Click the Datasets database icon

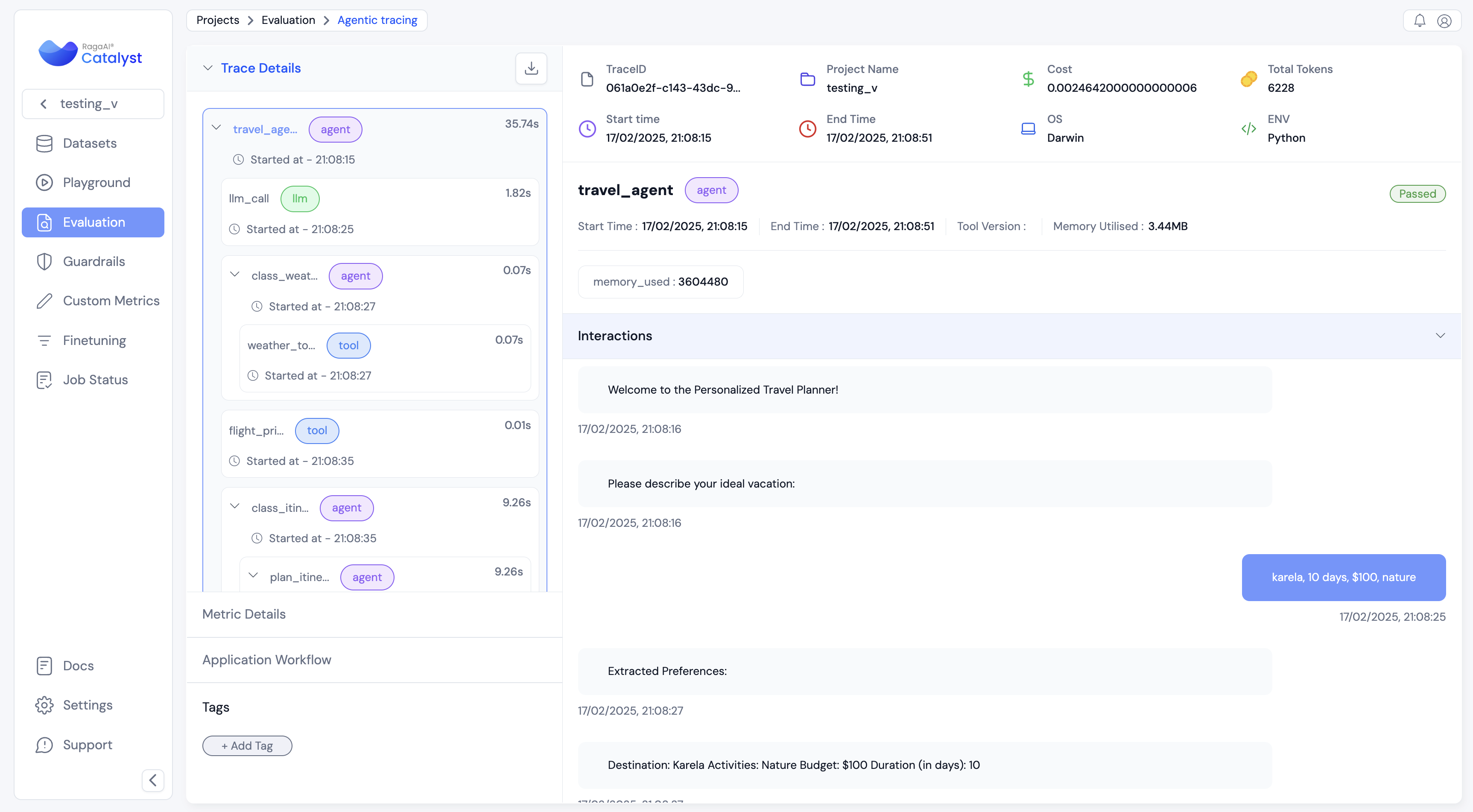tap(44, 143)
